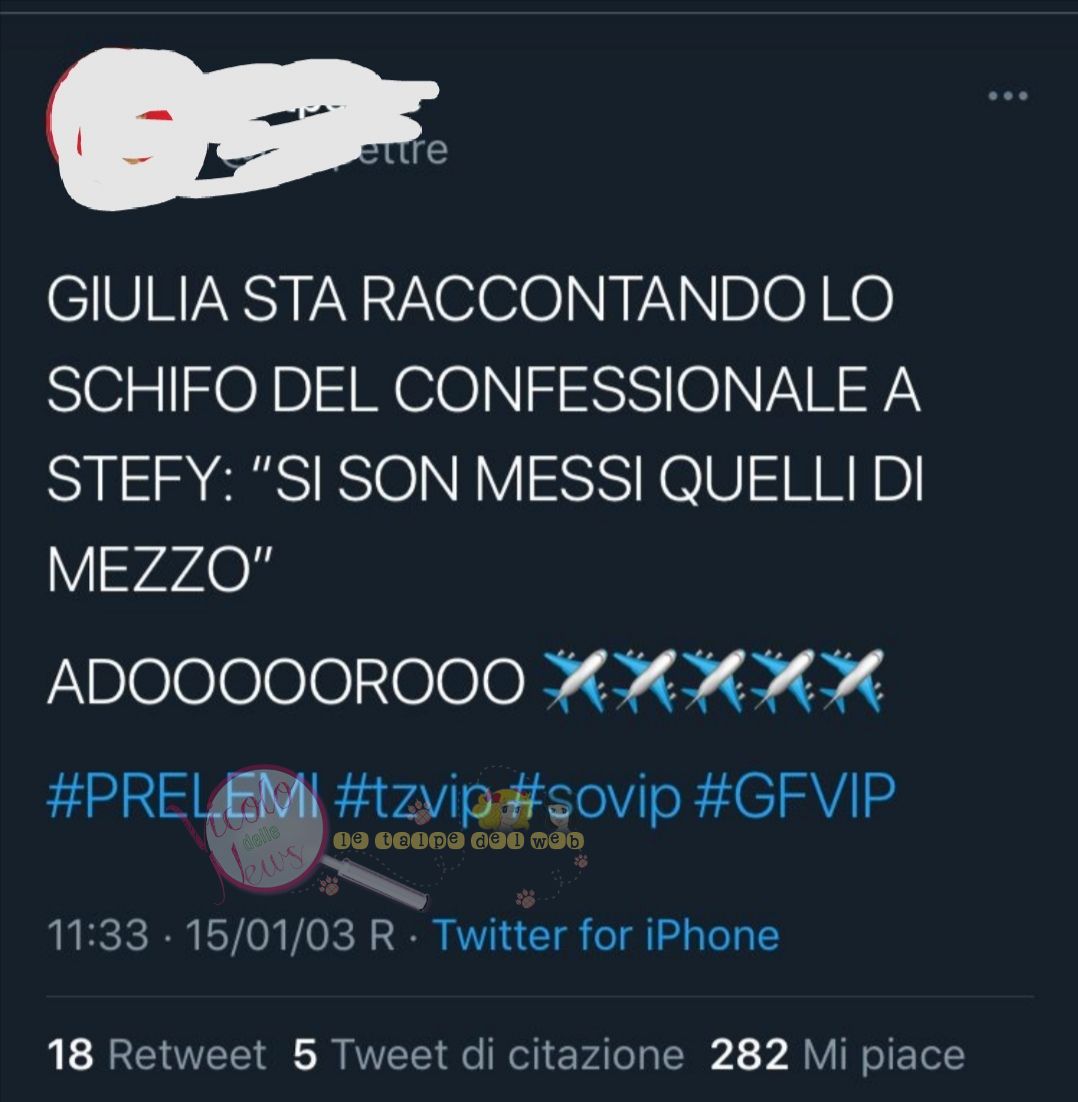Tap the last airplane emoji in the row

[850, 680]
